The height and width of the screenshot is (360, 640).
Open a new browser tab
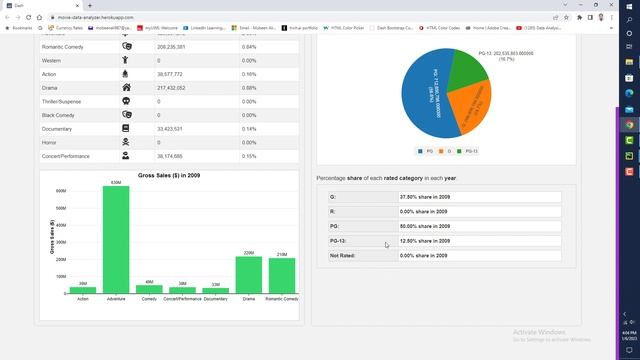click(x=90, y=6)
